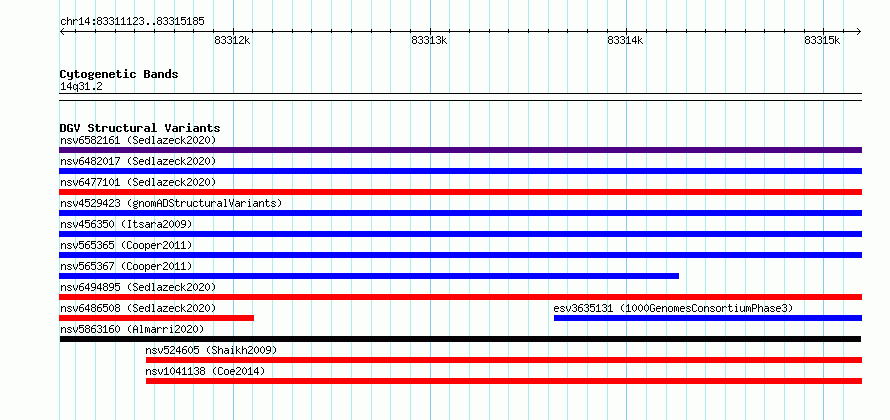Click the left scroll arrow on the ruler
890x420 pixels.
coord(62,31)
